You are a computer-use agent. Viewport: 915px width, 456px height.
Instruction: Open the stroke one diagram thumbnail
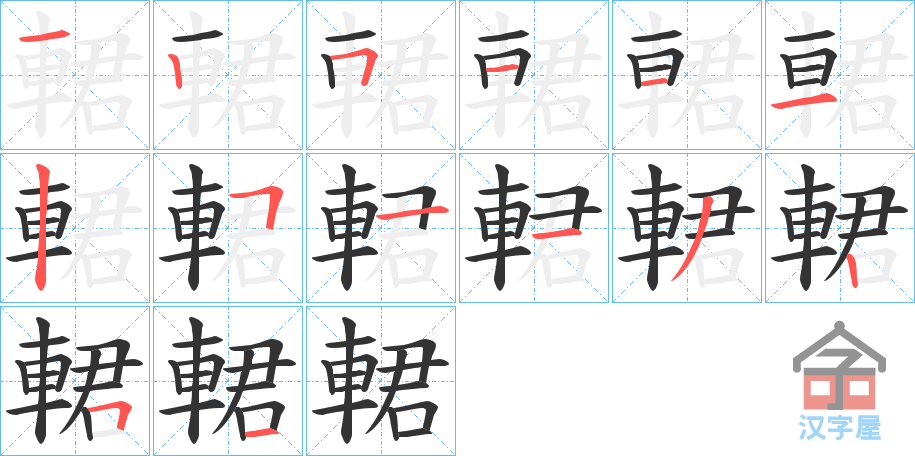click(x=75, y=75)
